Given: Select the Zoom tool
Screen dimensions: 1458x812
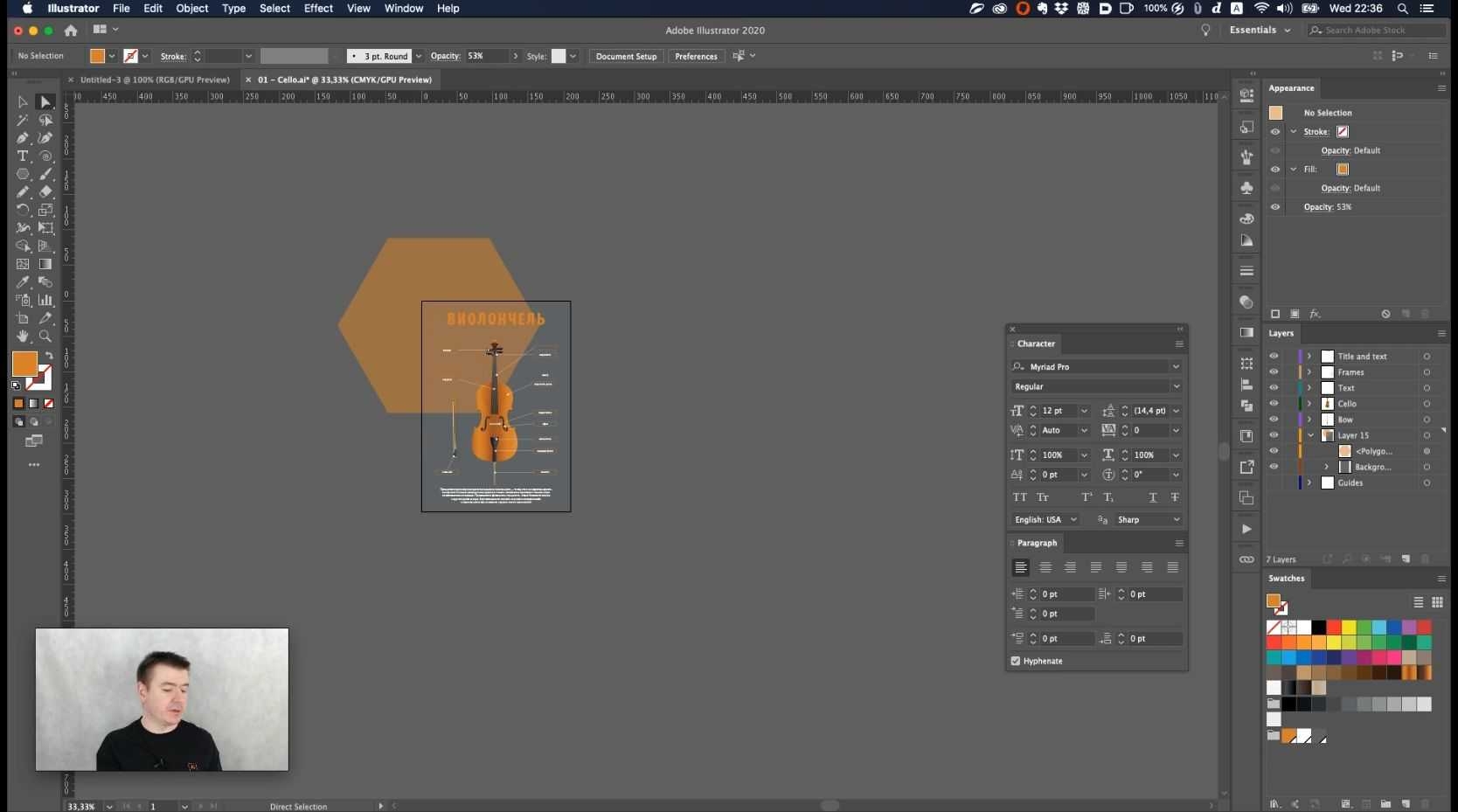Looking at the screenshot, I should click(x=45, y=337).
